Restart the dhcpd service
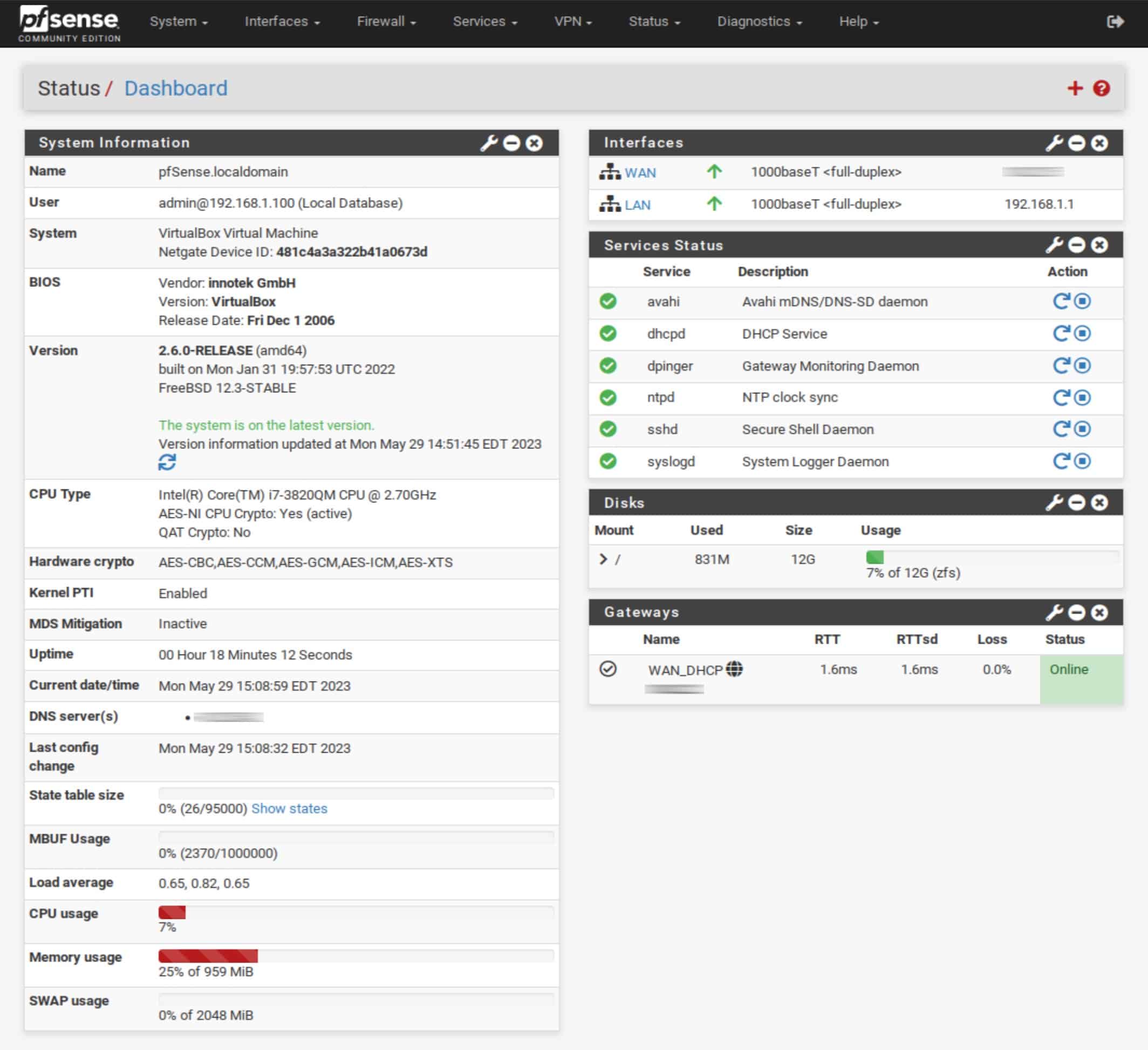Viewport: 1148px width, 1050px height. pyautogui.click(x=1061, y=333)
